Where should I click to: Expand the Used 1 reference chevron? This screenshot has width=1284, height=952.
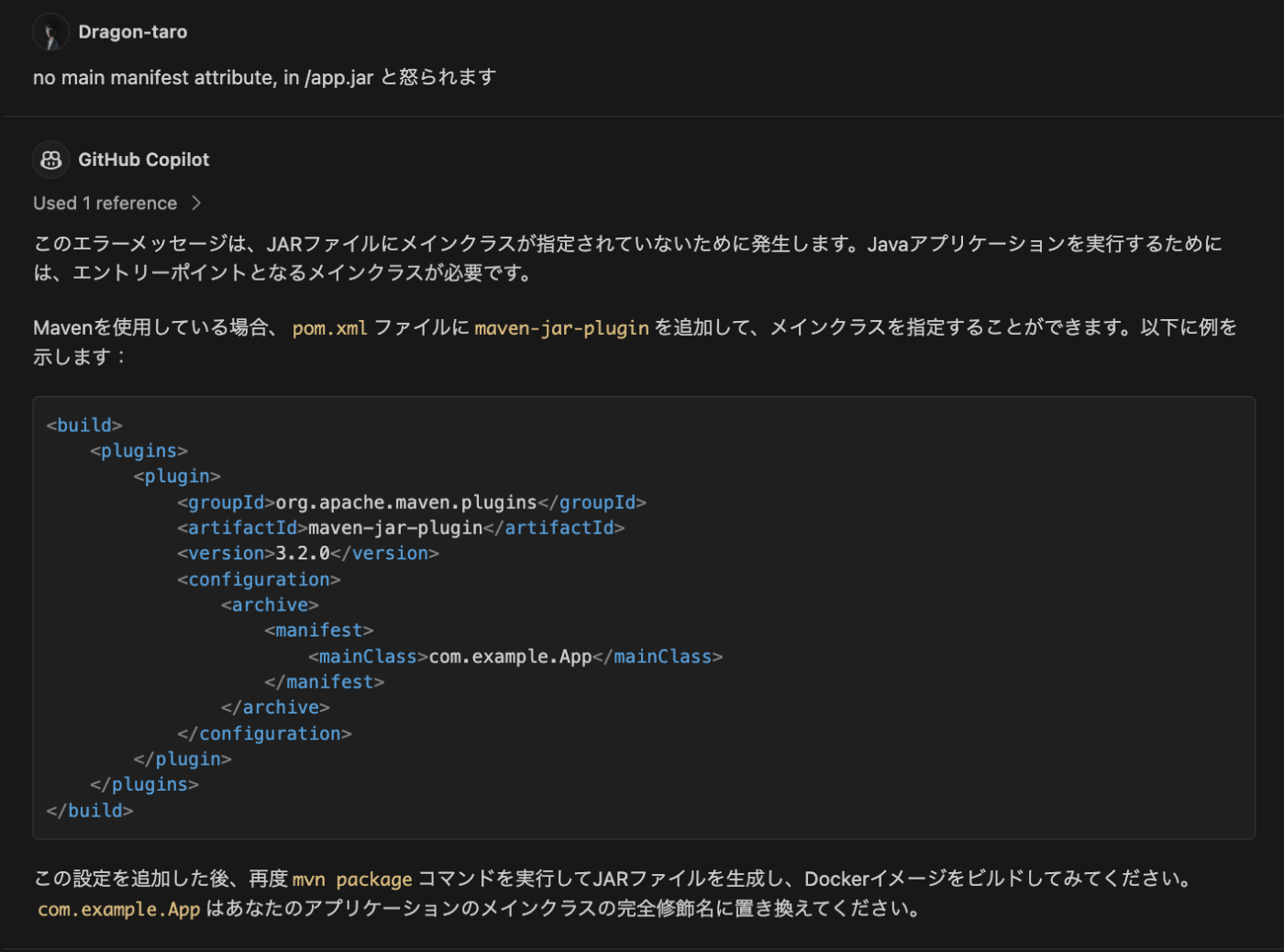[x=196, y=204]
